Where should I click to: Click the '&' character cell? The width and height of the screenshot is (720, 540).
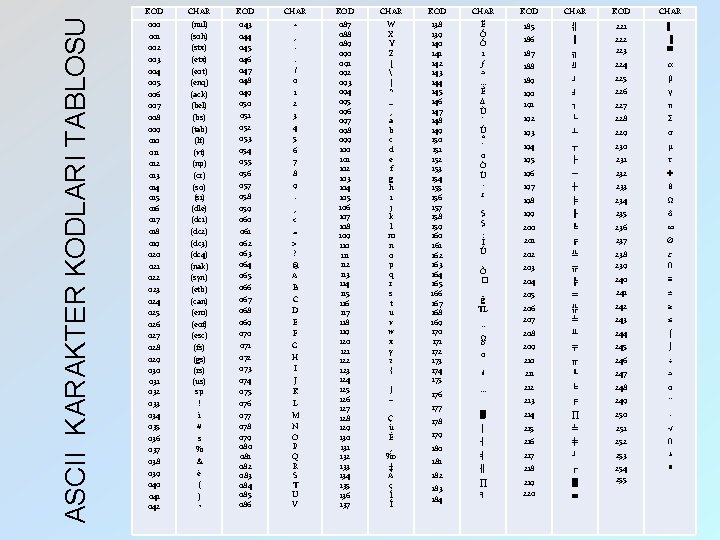pyautogui.click(x=199, y=461)
